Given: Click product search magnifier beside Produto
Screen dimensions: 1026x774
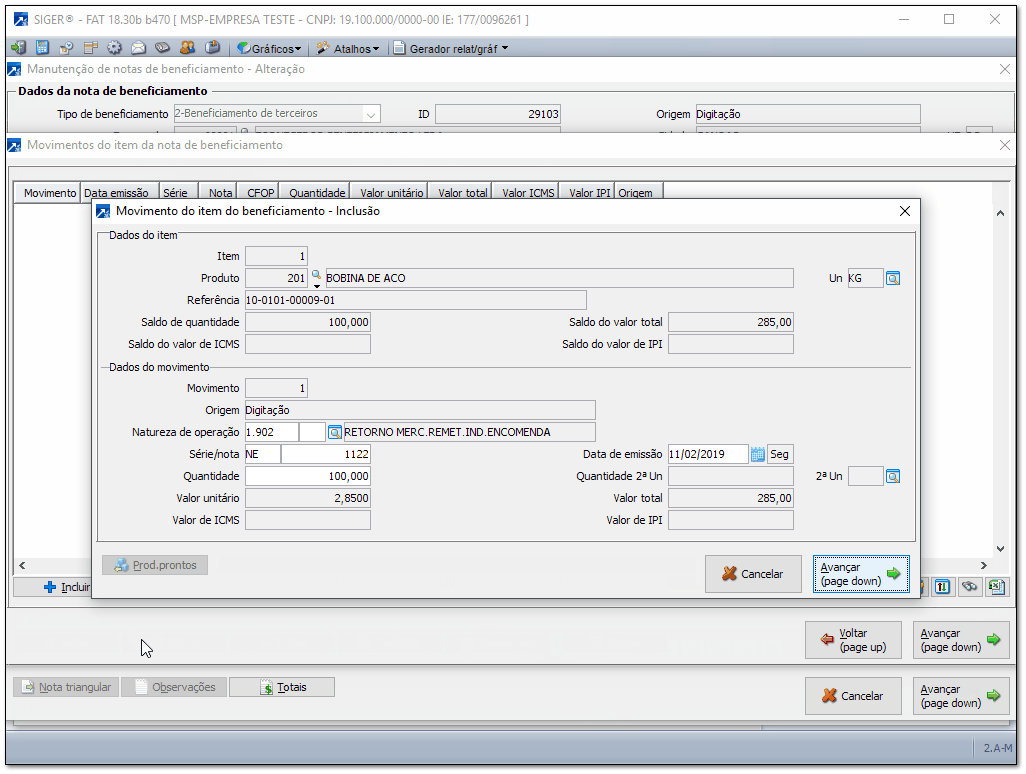Looking at the screenshot, I should tap(317, 276).
